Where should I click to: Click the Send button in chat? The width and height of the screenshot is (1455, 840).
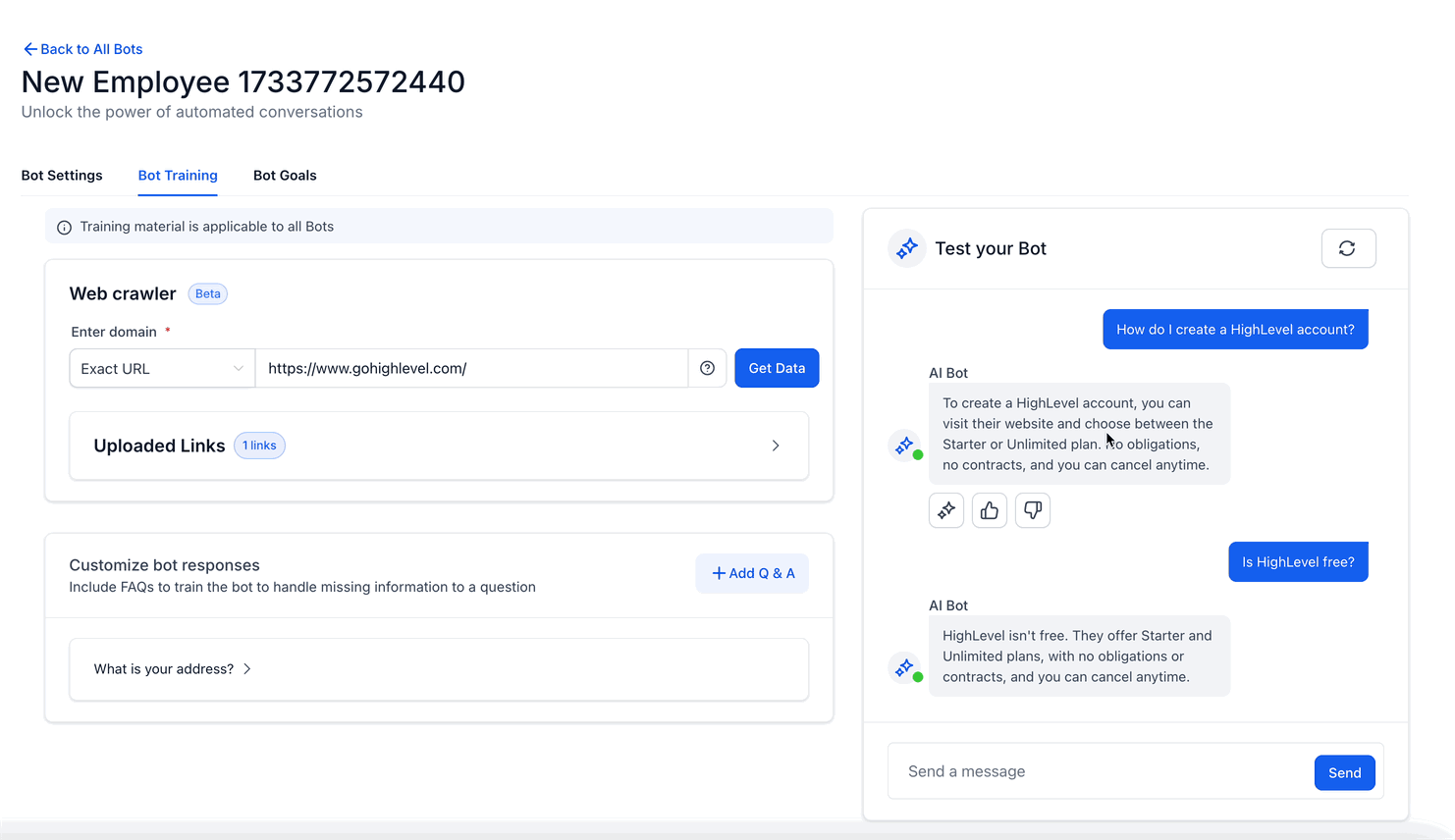pyautogui.click(x=1344, y=773)
